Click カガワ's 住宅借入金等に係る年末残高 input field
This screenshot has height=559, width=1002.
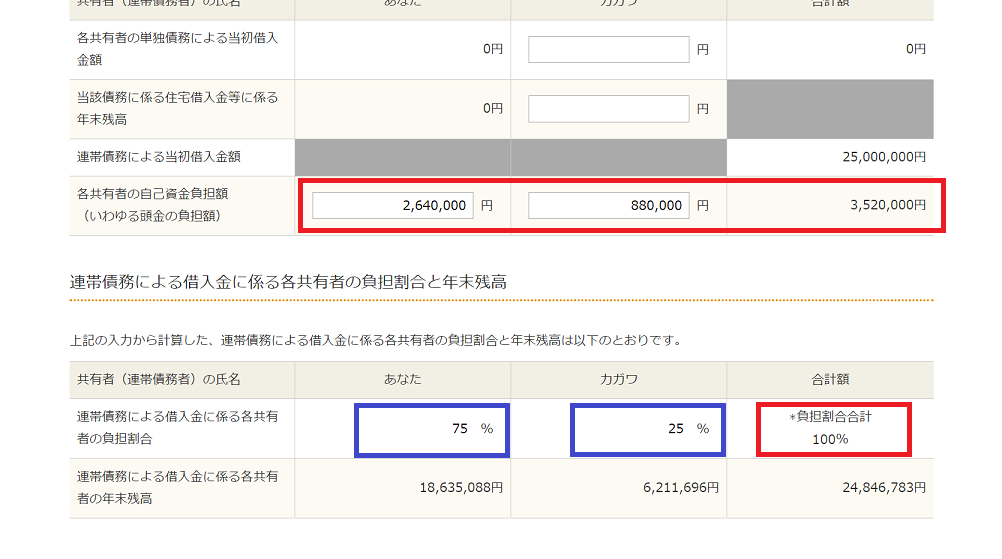[608, 109]
